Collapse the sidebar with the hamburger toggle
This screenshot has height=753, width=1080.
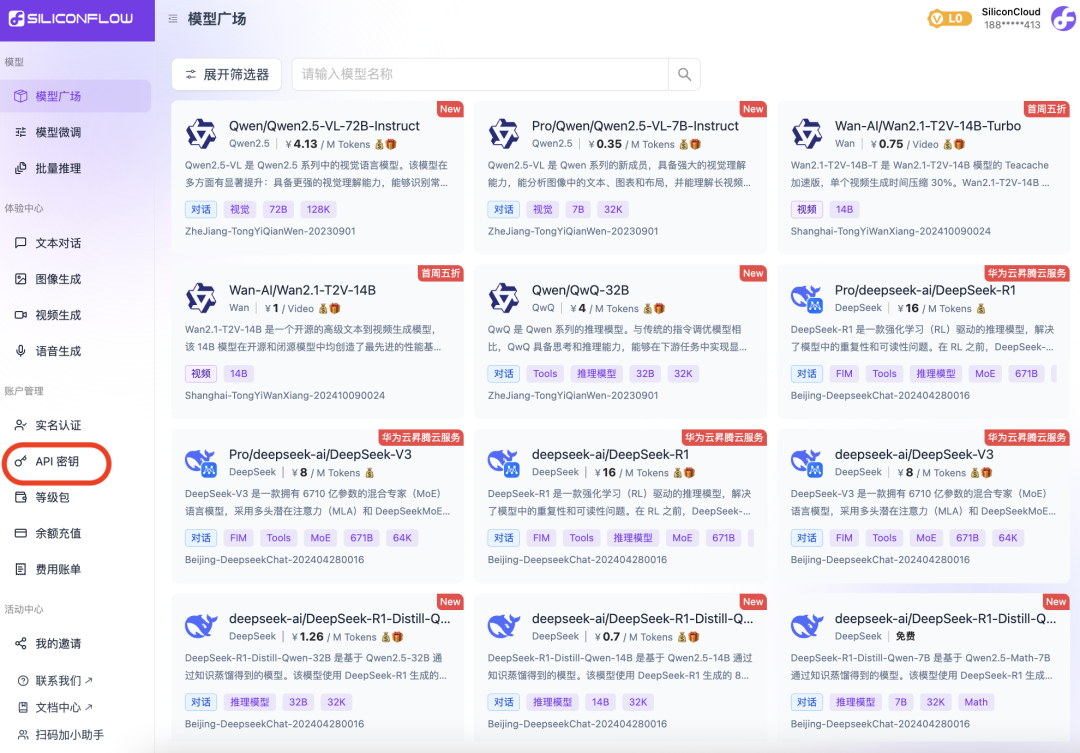(x=173, y=18)
